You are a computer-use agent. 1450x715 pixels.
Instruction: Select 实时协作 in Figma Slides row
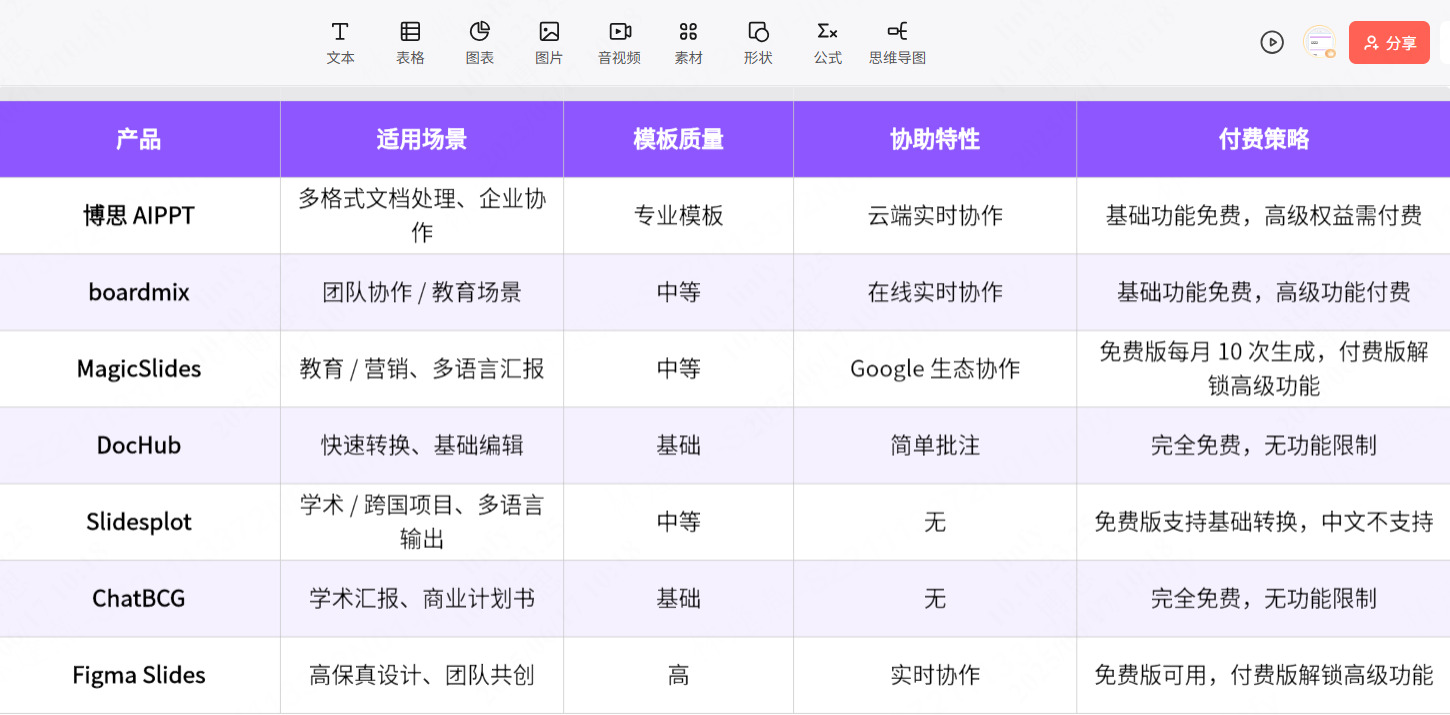click(x=935, y=675)
